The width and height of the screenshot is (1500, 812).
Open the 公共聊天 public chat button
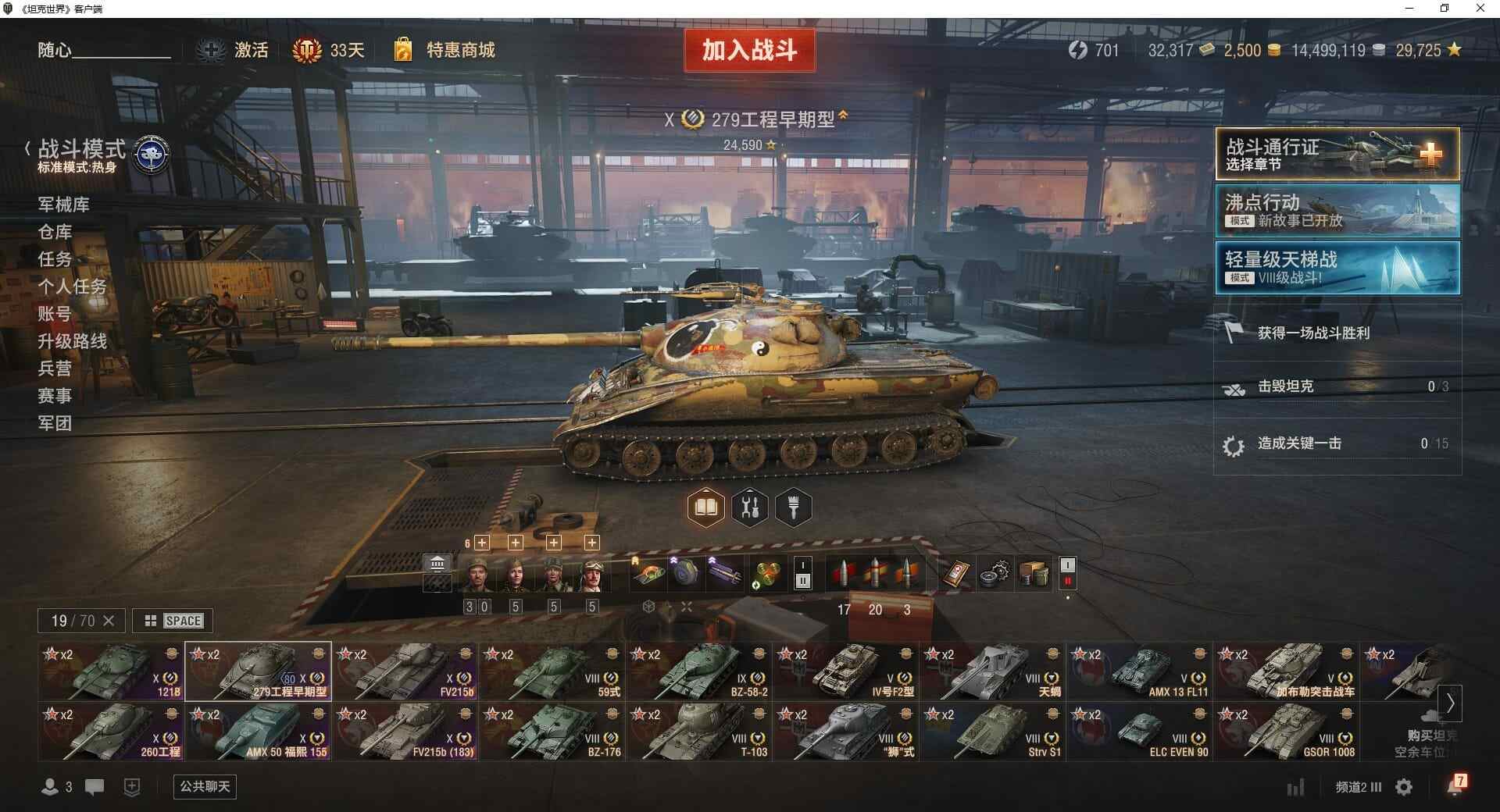tap(205, 786)
